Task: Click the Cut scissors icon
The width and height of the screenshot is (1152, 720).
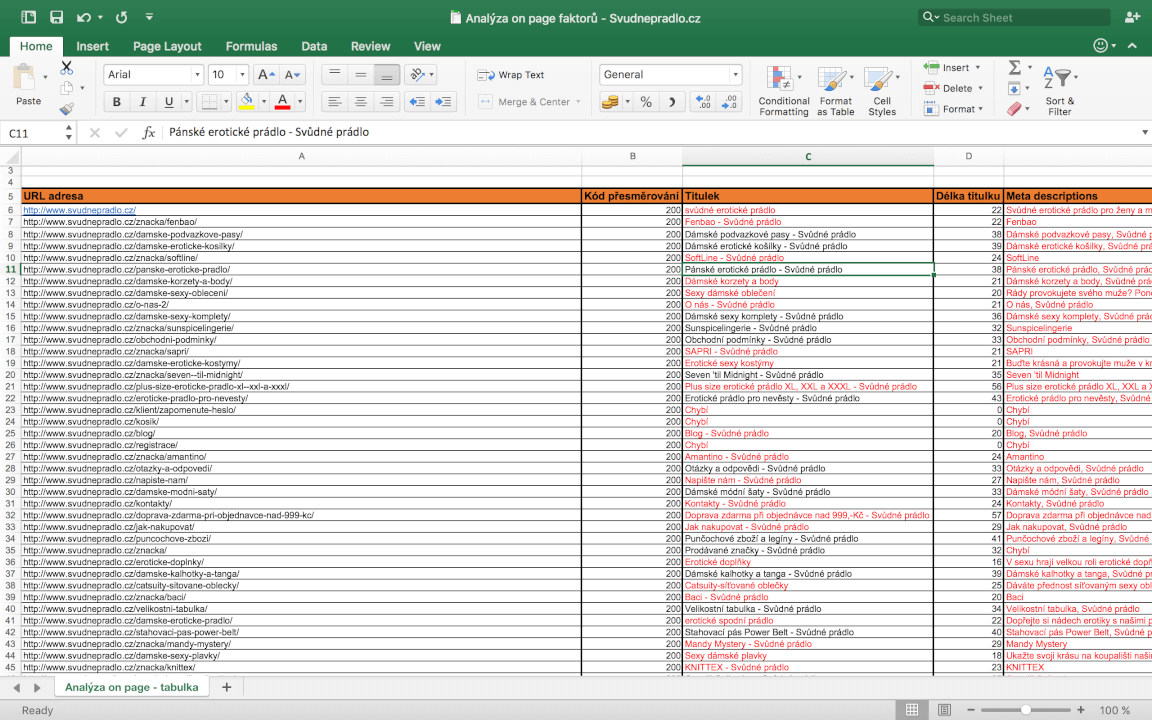Action: pos(67,68)
